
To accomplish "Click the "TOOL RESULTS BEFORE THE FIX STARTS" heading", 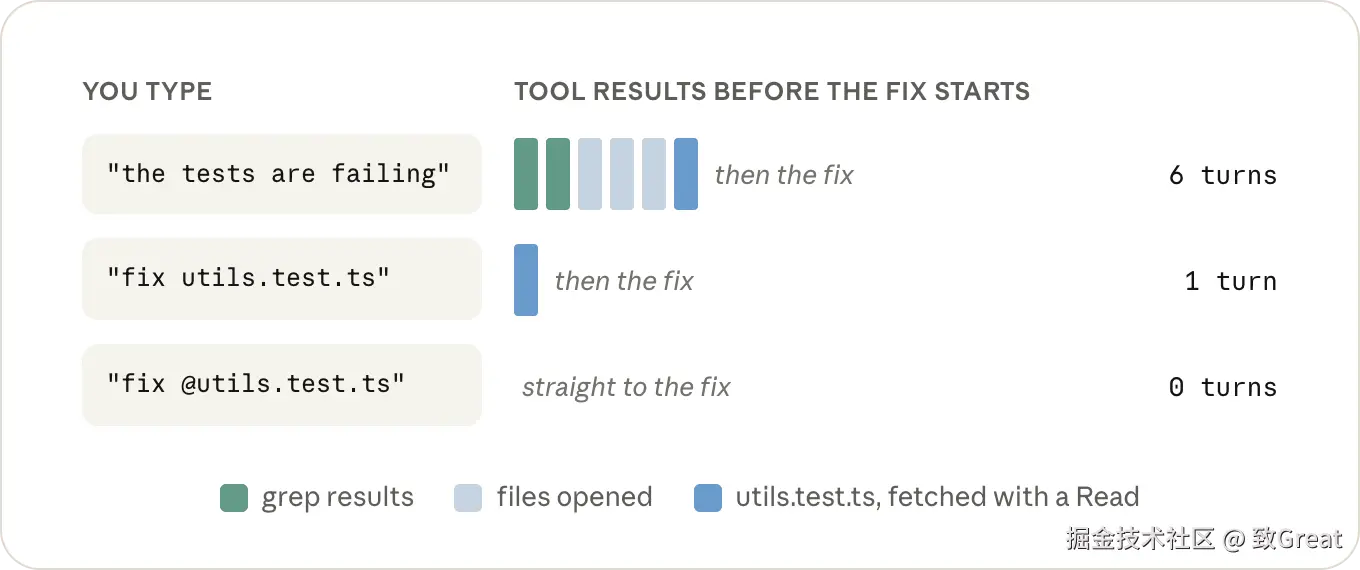I will coord(772,92).
